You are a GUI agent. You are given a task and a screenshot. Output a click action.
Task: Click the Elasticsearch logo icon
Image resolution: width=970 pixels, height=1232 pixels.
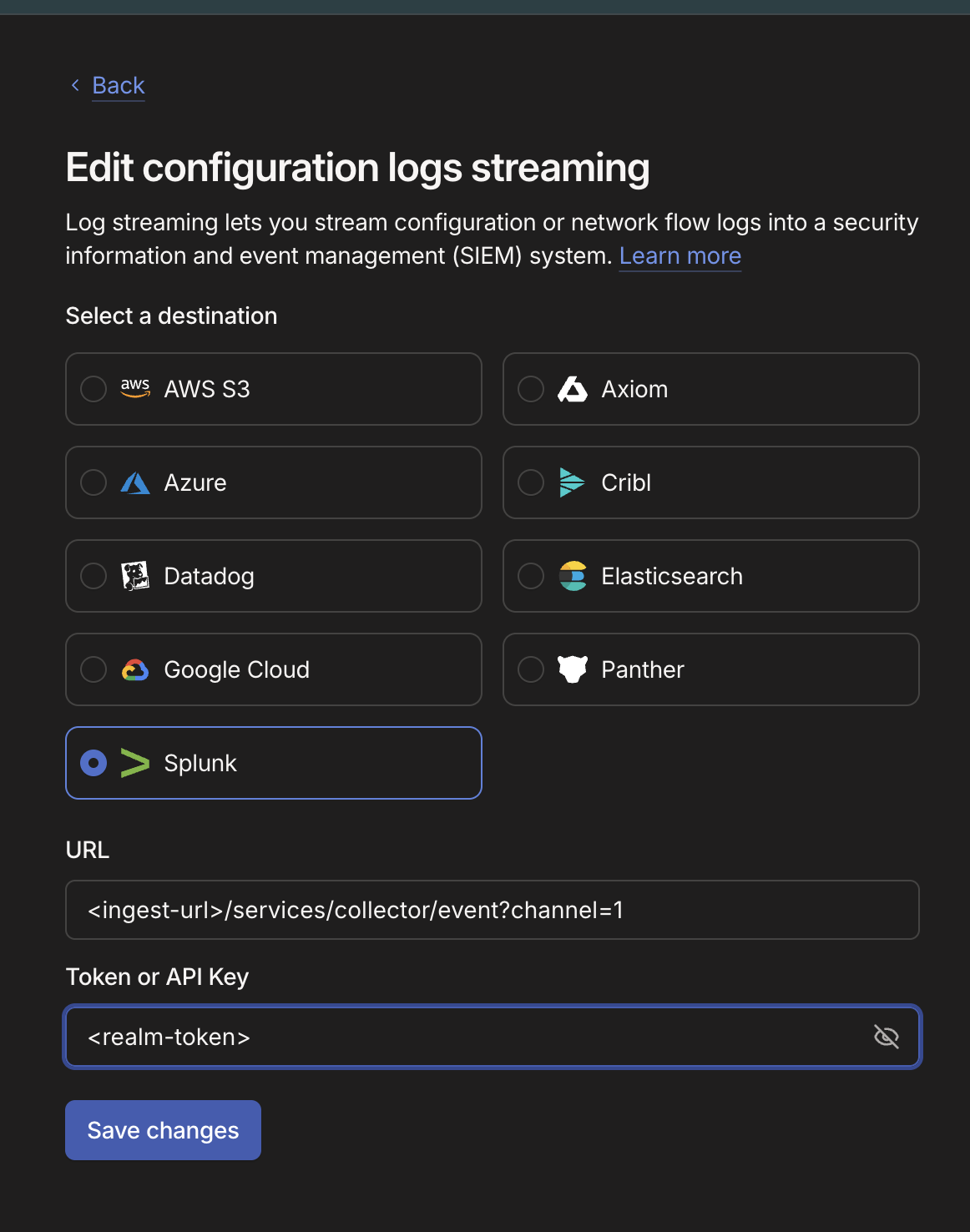573,576
